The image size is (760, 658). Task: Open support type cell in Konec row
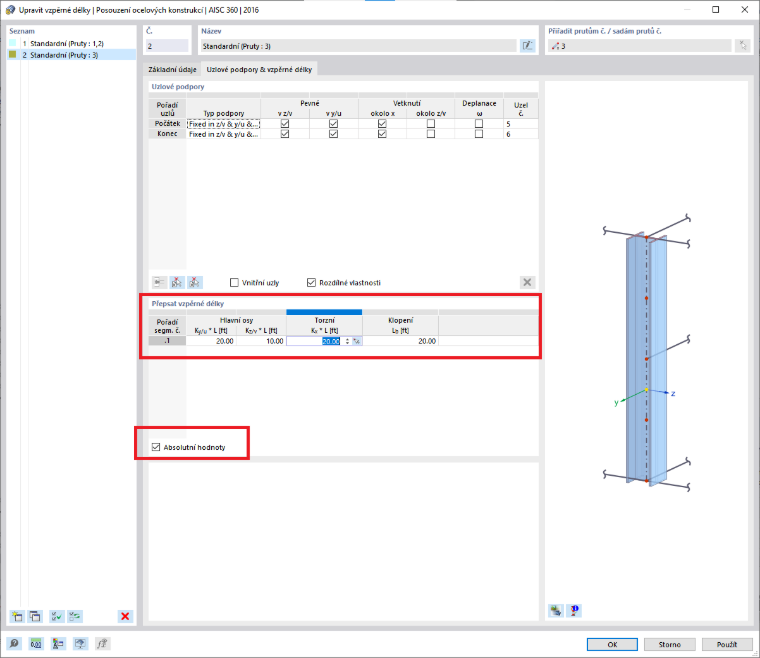coord(223,134)
